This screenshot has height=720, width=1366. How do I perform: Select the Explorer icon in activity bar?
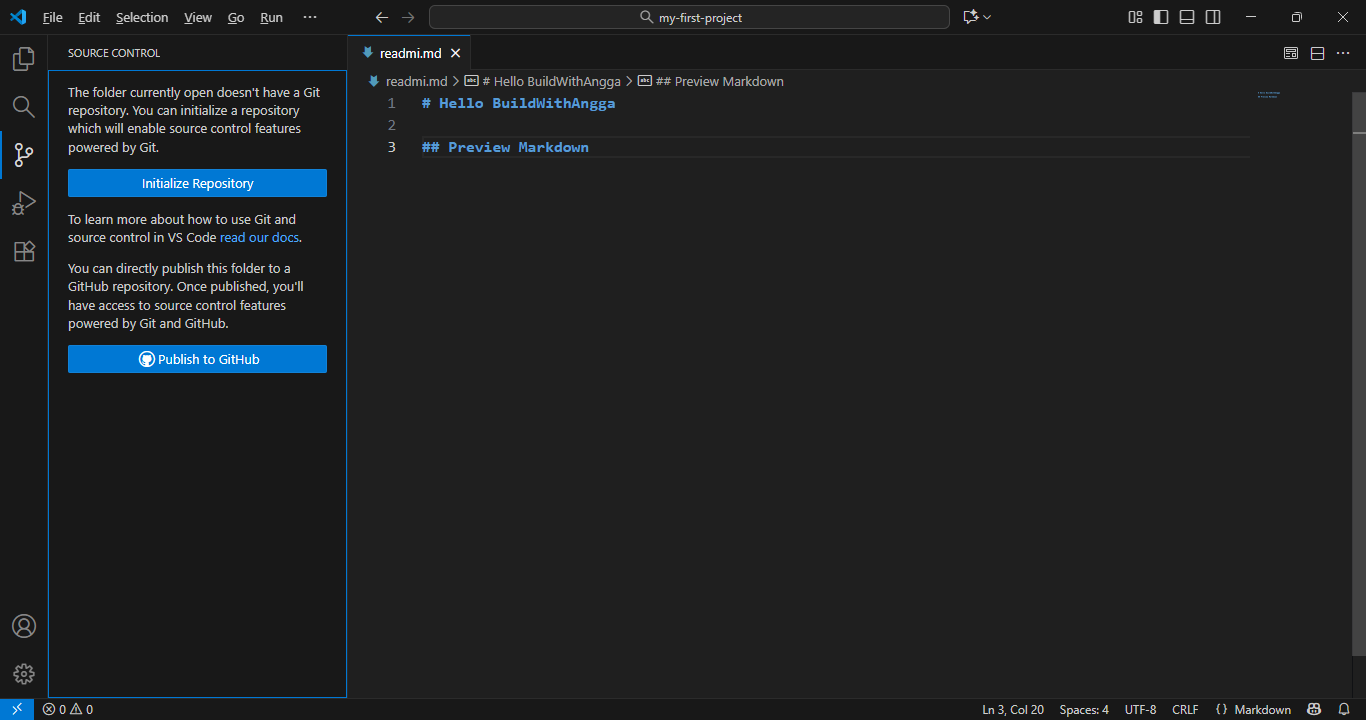[23, 59]
